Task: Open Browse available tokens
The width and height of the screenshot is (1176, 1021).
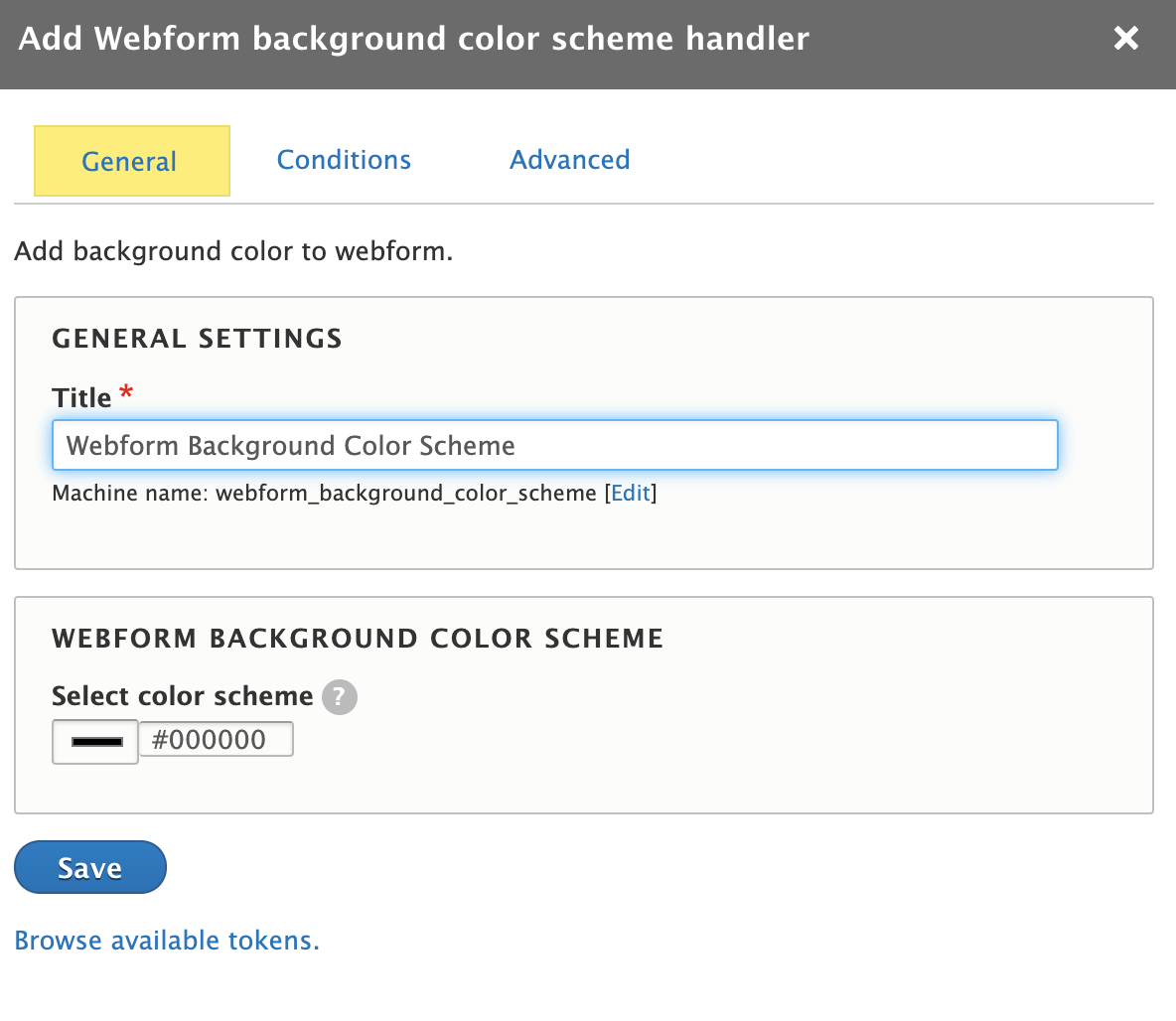Action: [x=166, y=940]
